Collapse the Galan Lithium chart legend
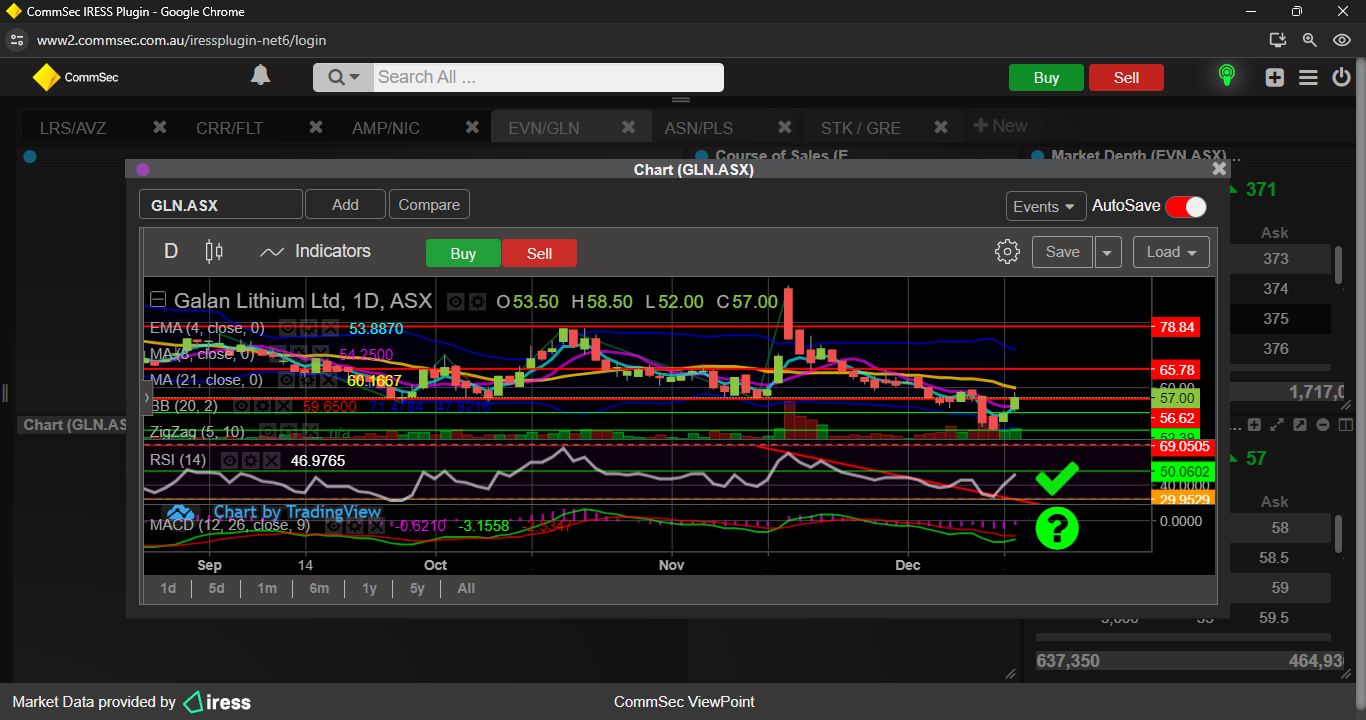 click(x=158, y=299)
